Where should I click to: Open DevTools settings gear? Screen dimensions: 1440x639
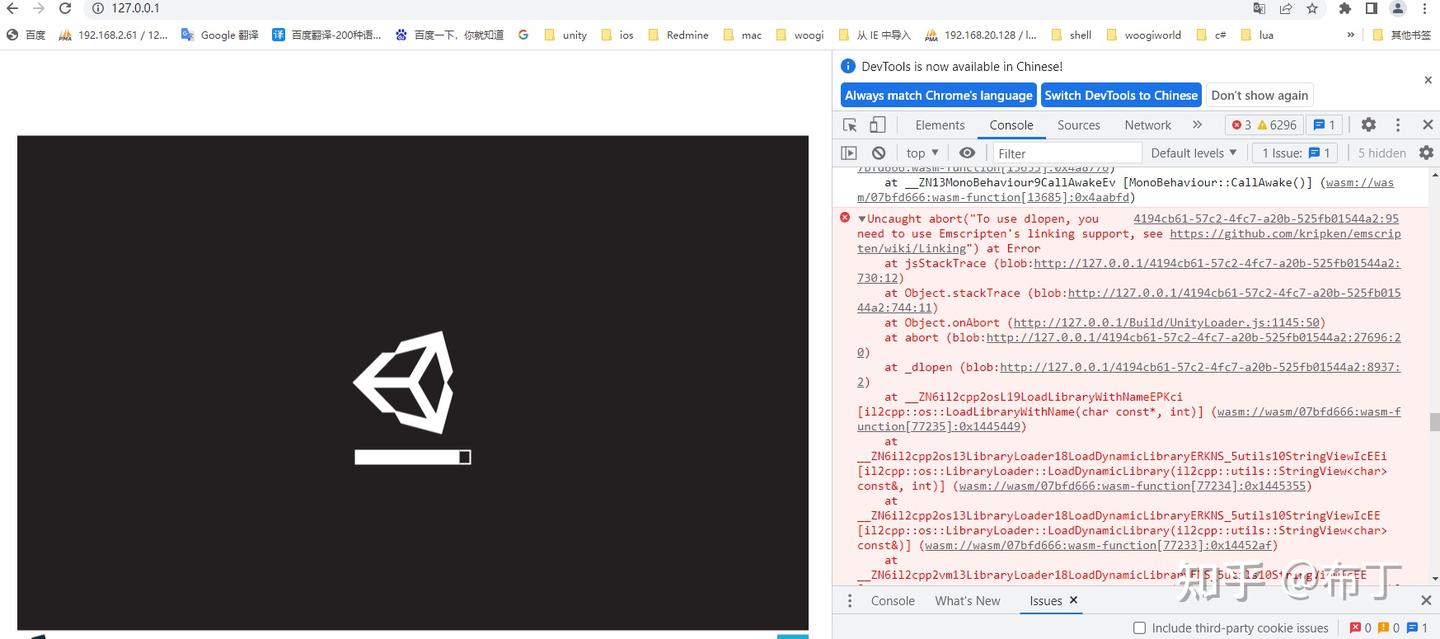1368,125
